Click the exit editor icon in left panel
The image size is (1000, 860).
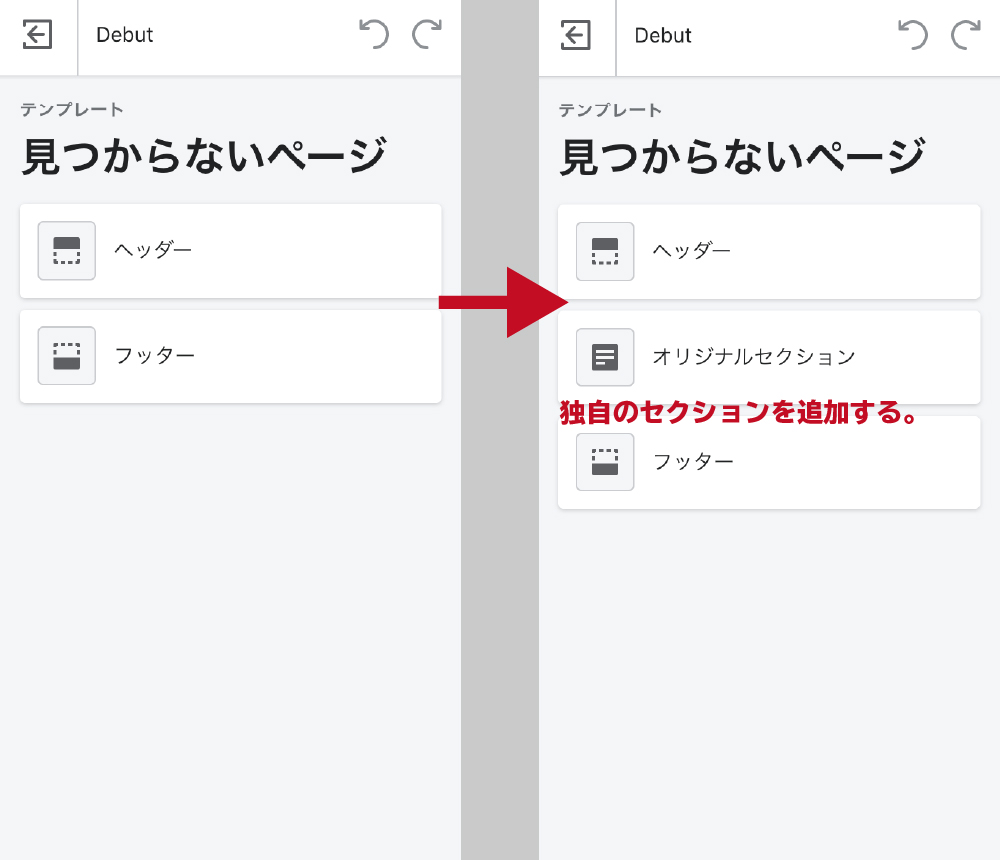pyautogui.click(x=37, y=35)
